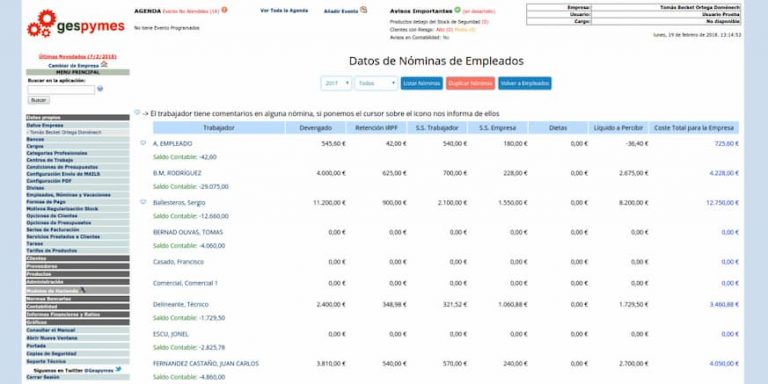The height and width of the screenshot is (384, 768).
Task: Open the 2017 year dropdown
Action: [336, 83]
